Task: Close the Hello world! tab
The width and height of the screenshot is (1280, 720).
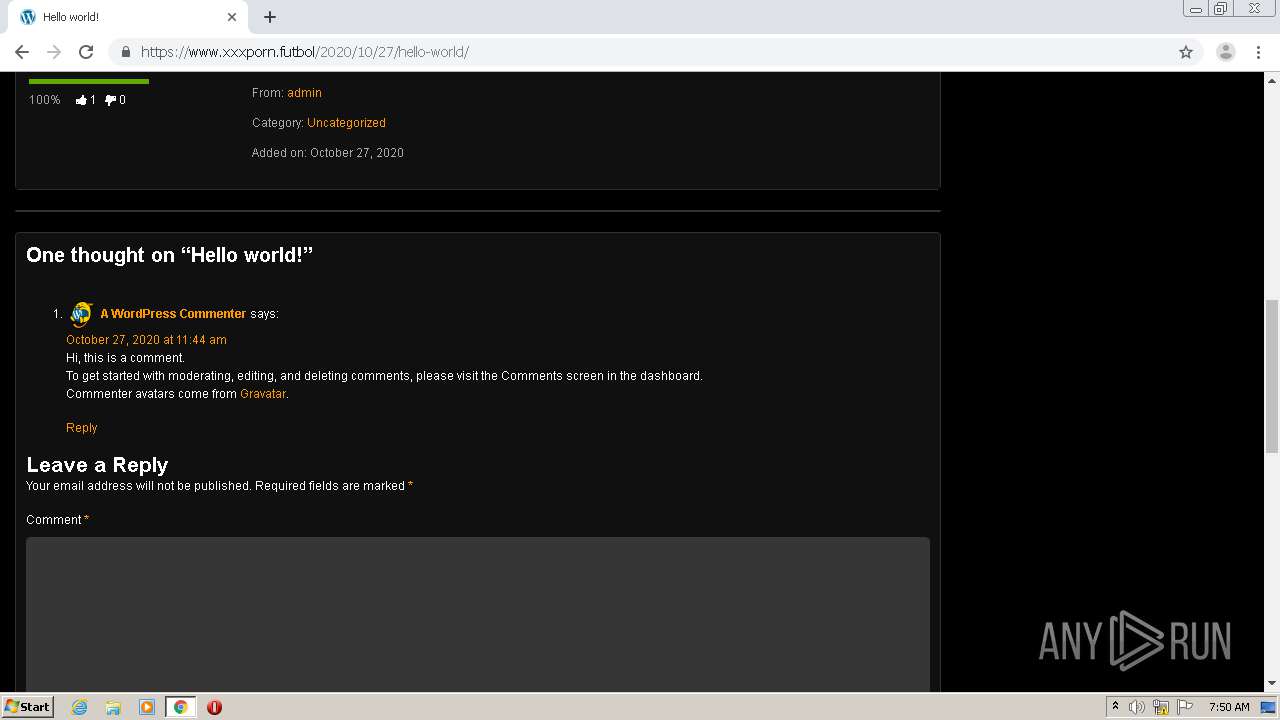Action: pos(232,17)
